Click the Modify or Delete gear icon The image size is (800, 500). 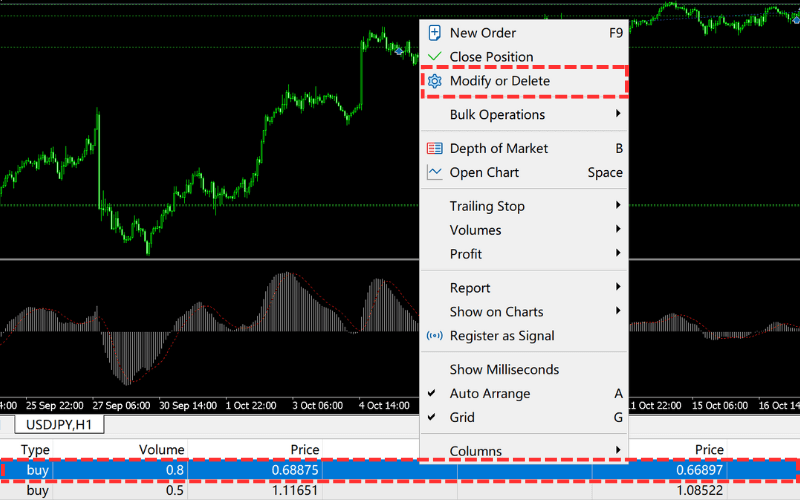(434, 81)
